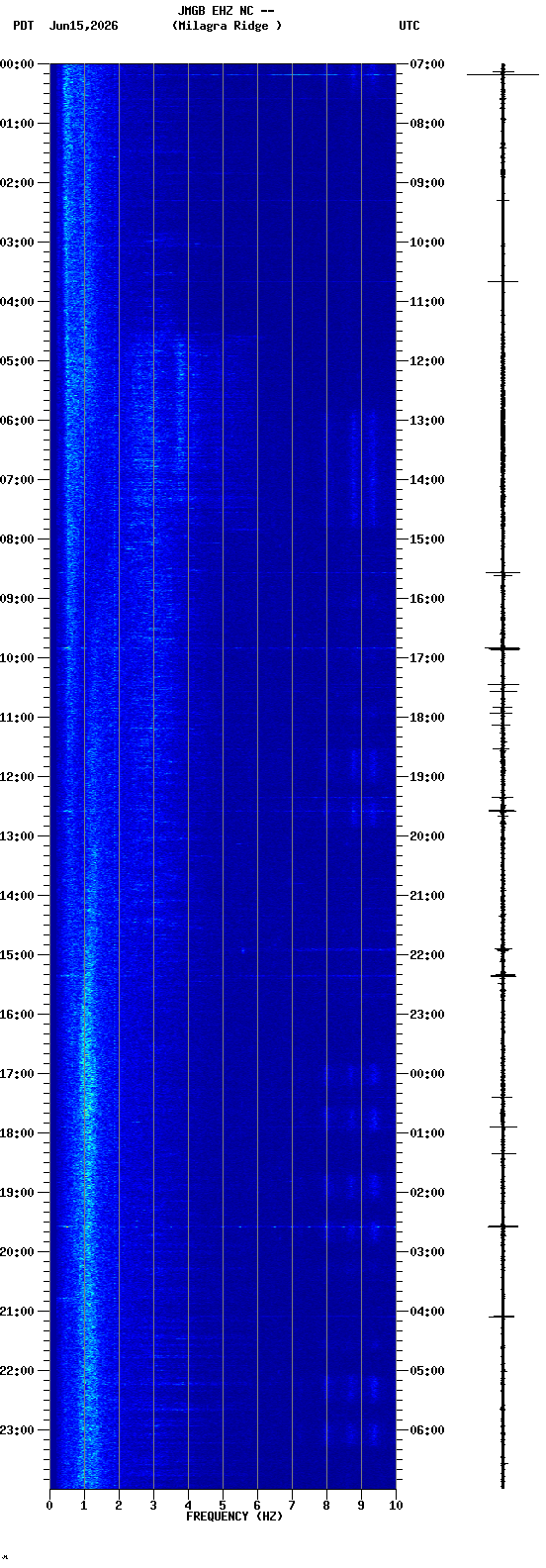Select the PDT axis '02:00' label
This screenshot has width=546, height=1568.
pos(17,183)
